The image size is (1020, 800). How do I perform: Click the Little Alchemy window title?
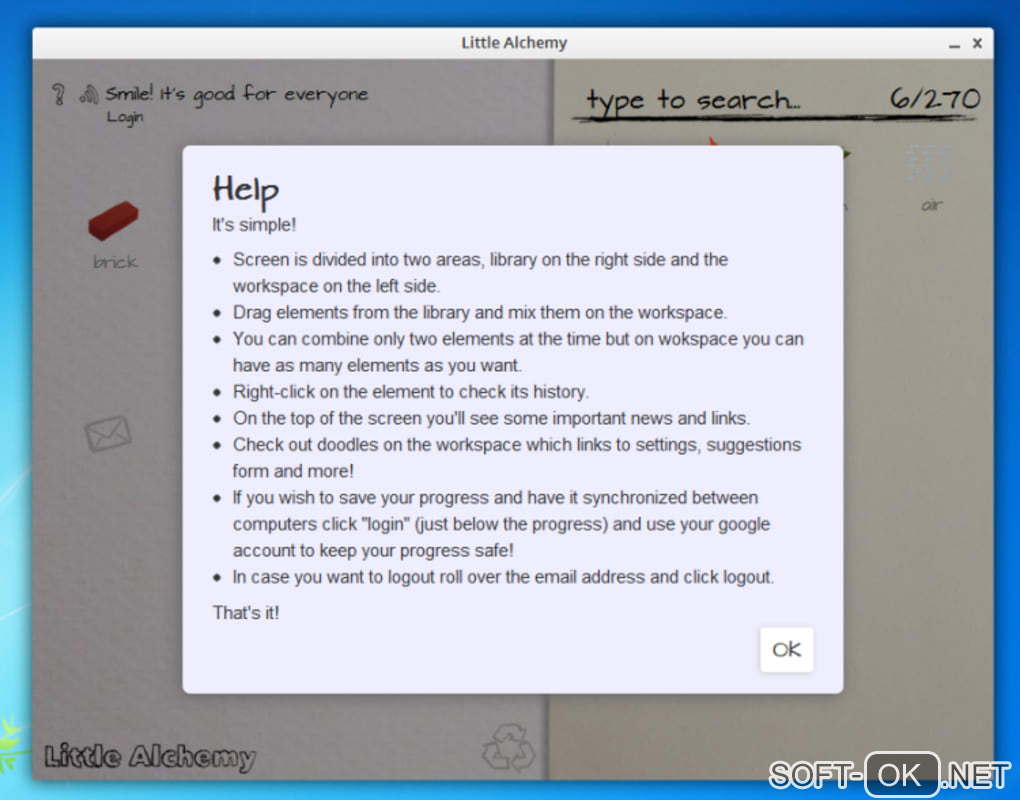point(514,43)
